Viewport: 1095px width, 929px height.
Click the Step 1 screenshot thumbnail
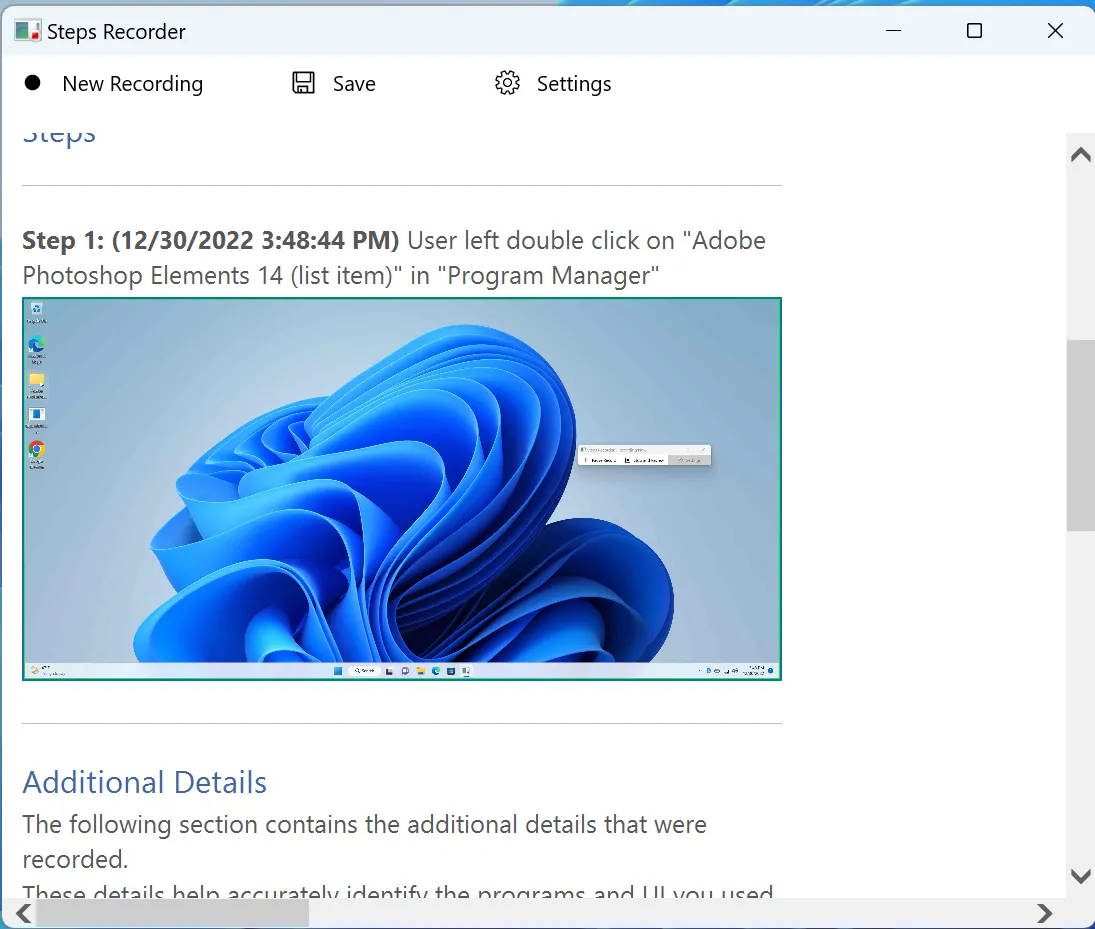(400, 488)
